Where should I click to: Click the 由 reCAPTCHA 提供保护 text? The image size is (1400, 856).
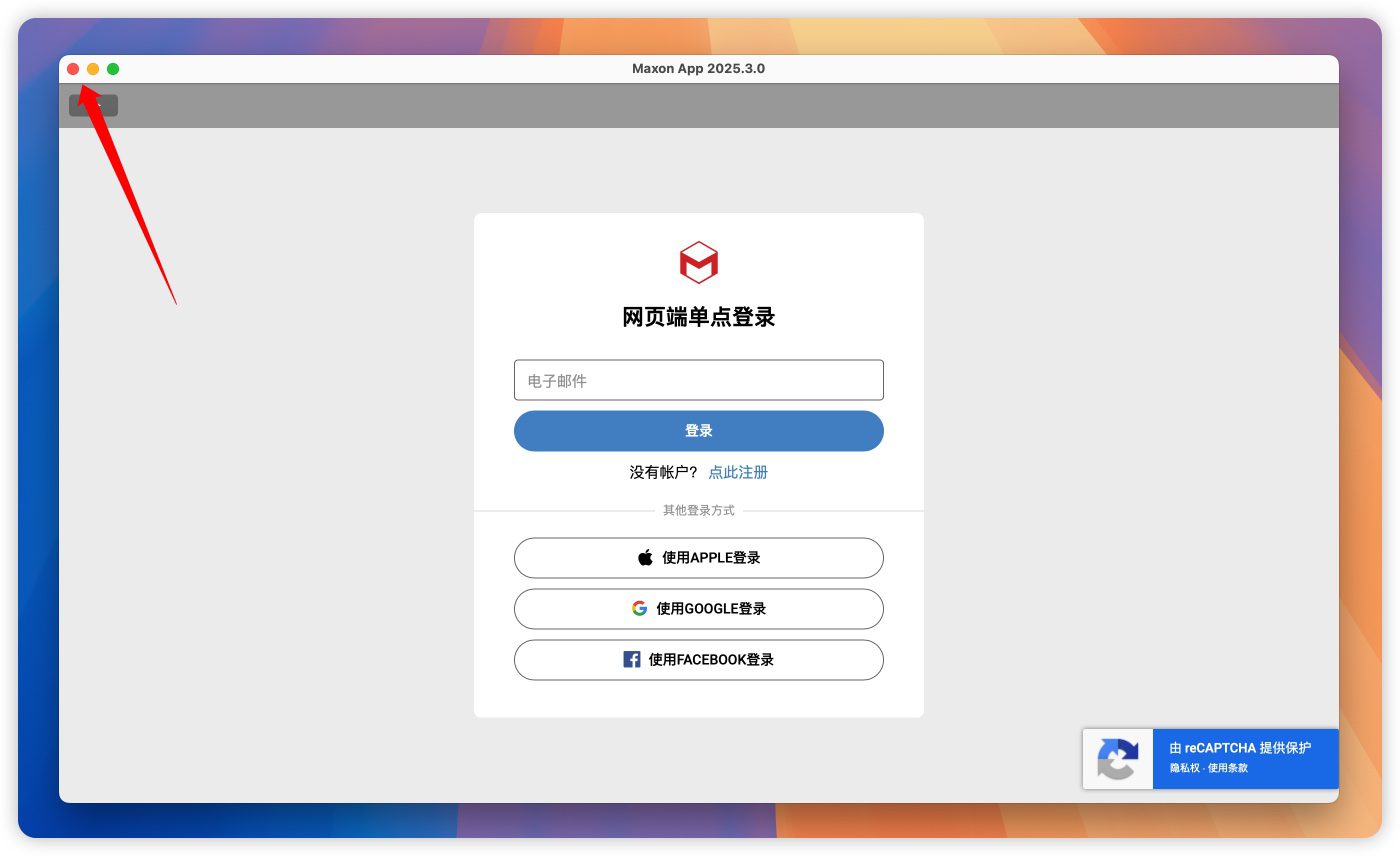(x=1240, y=747)
